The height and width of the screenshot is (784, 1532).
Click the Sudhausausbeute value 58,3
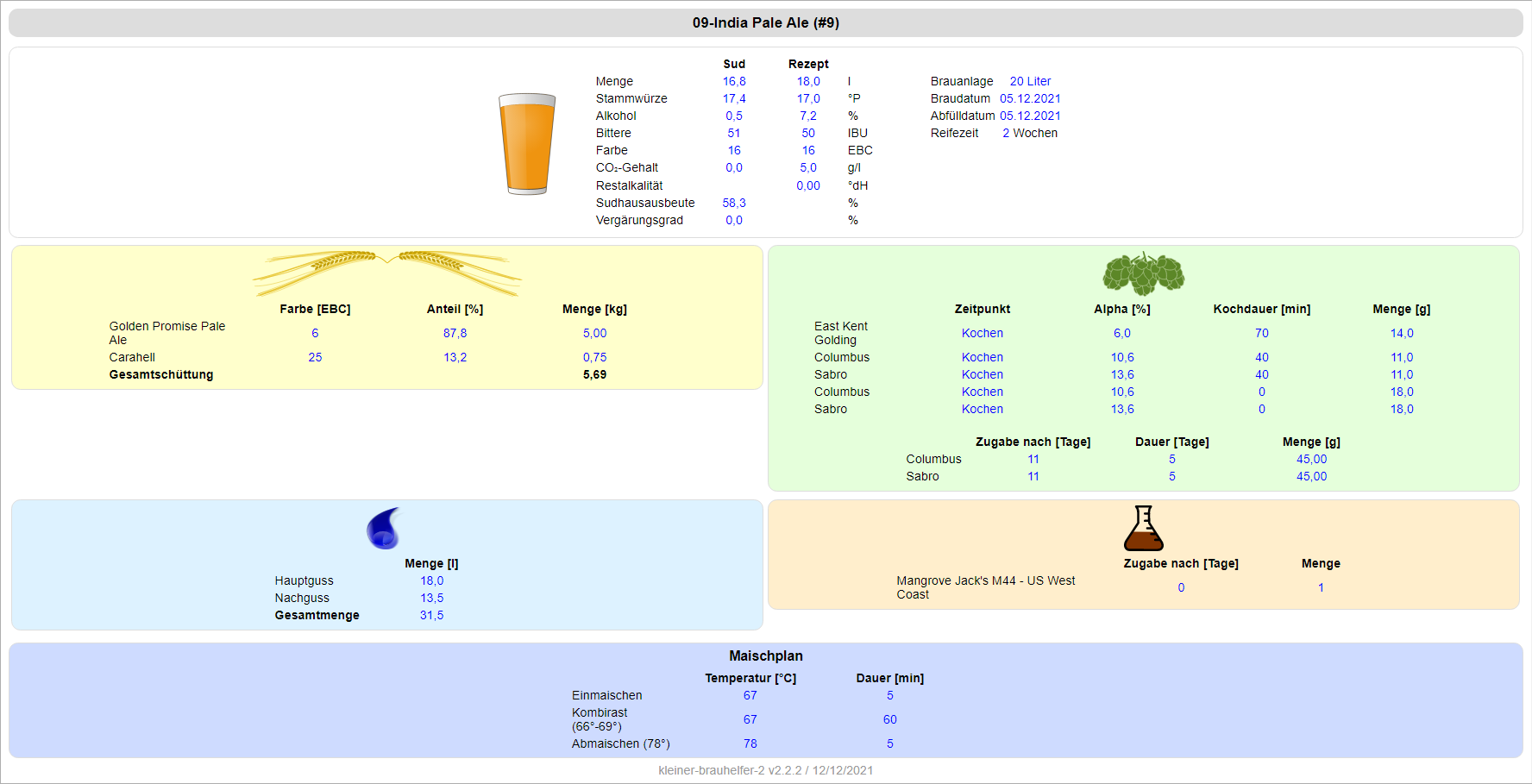(x=734, y=203)
